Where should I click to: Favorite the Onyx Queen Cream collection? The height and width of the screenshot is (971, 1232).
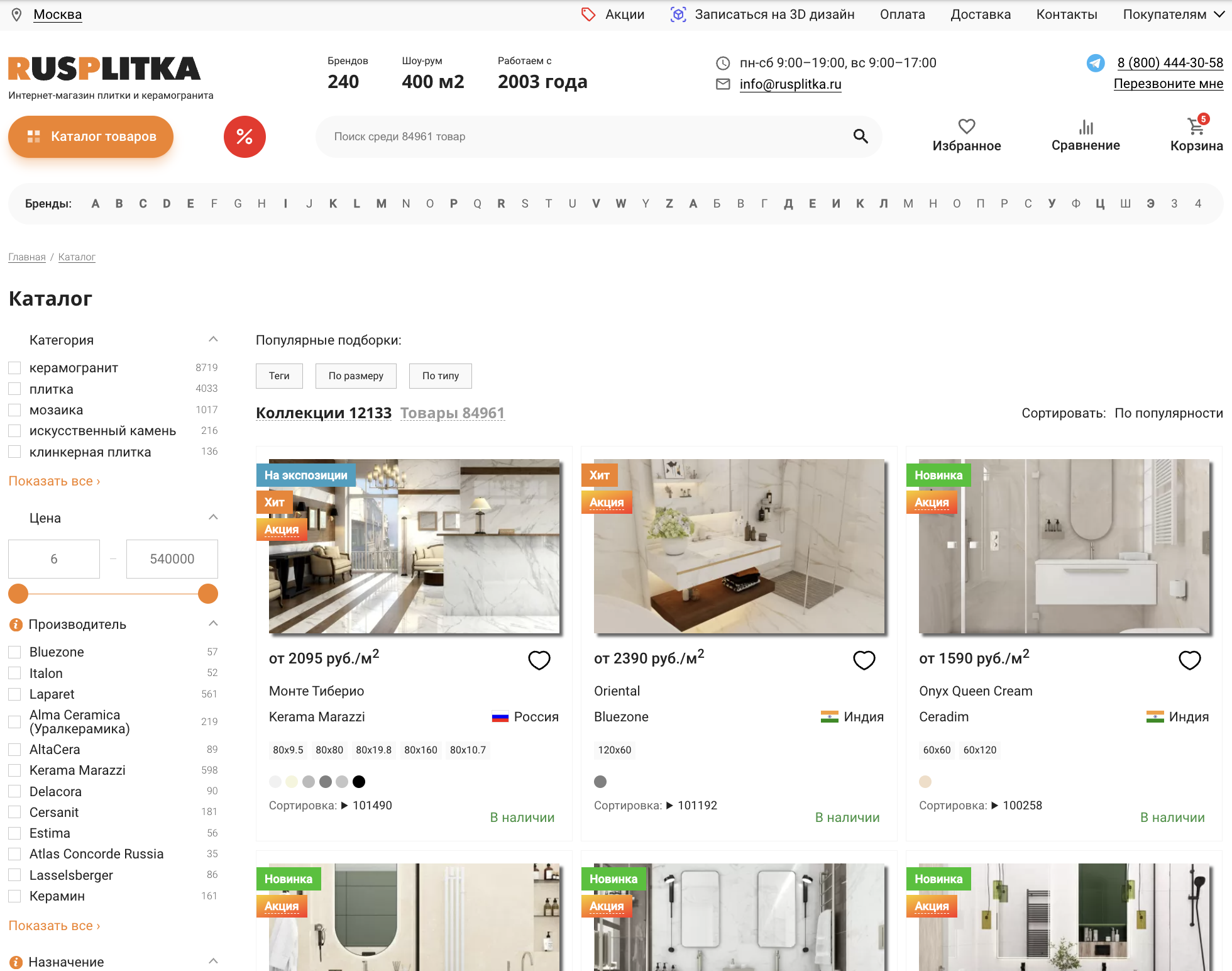[1189, 660]
